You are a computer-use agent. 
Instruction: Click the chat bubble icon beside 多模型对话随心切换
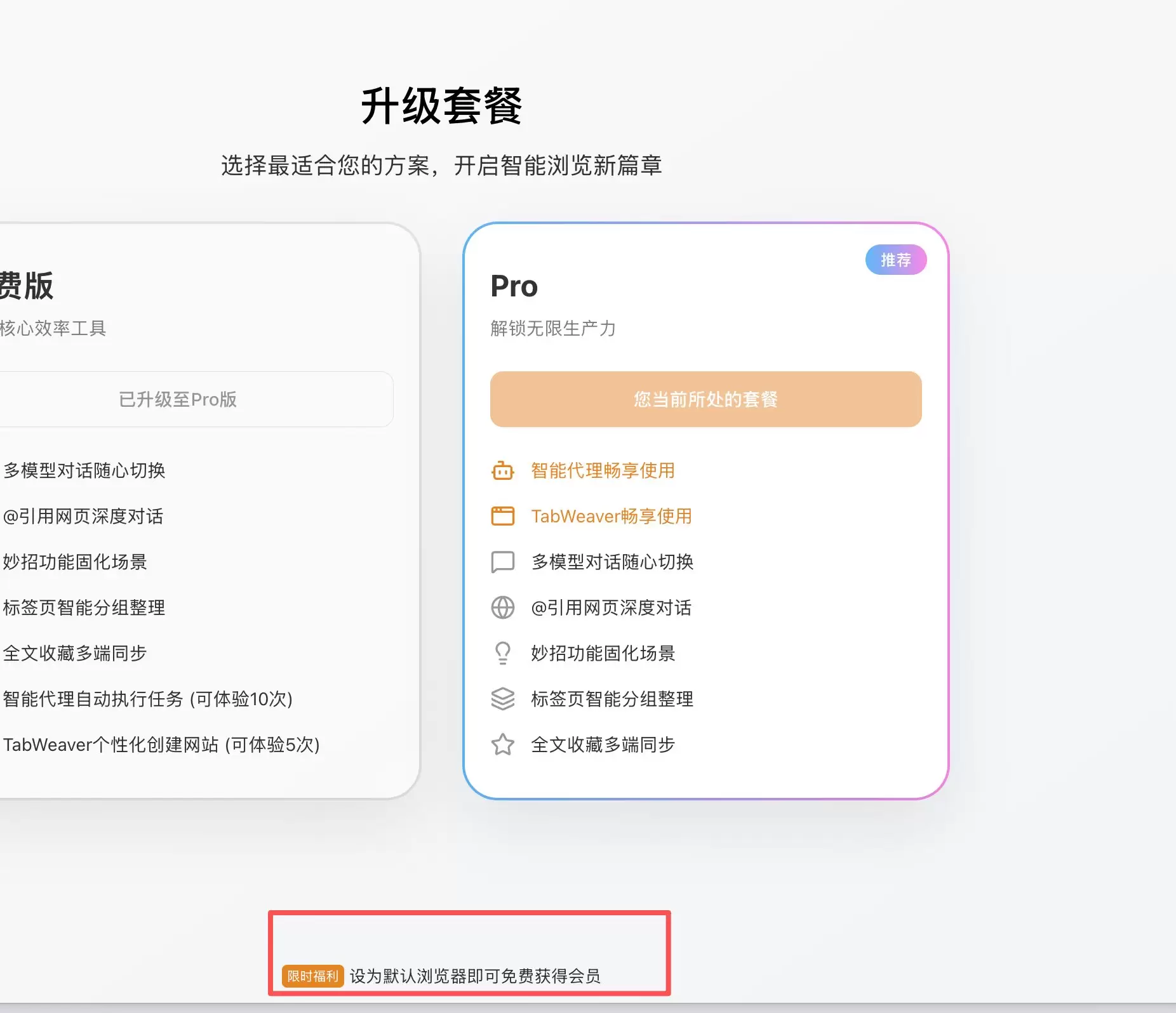click(x=502, y=562)
